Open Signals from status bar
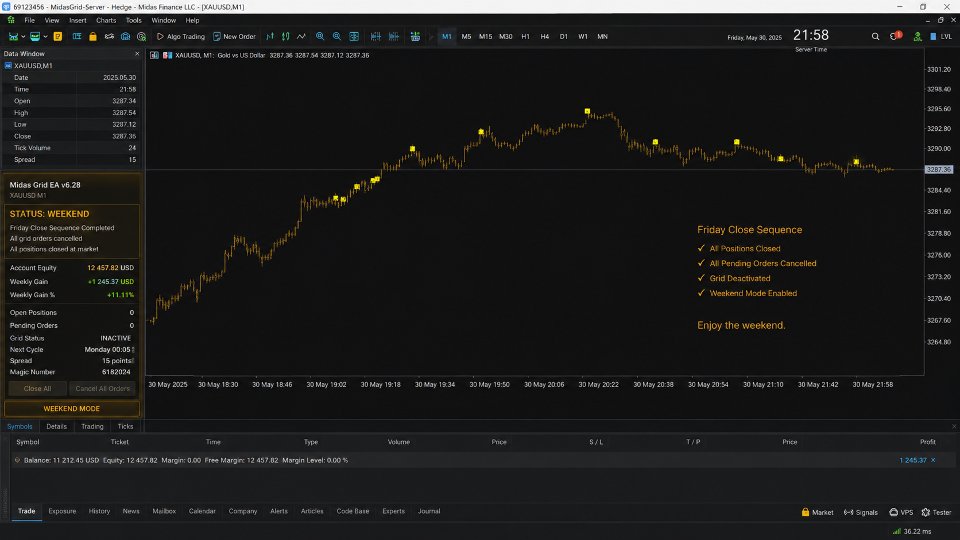This screenshot has height=540, width=960. tap(860, 512)
